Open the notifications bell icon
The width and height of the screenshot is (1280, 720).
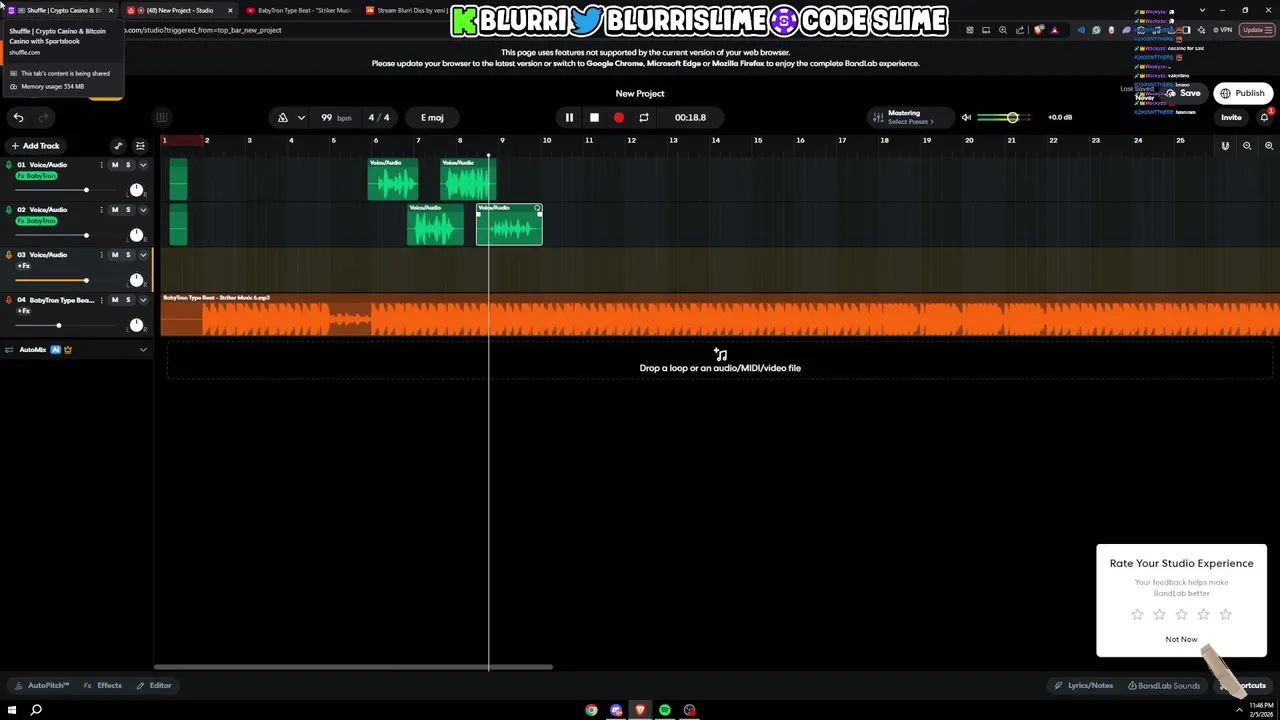coord(1265,118)
